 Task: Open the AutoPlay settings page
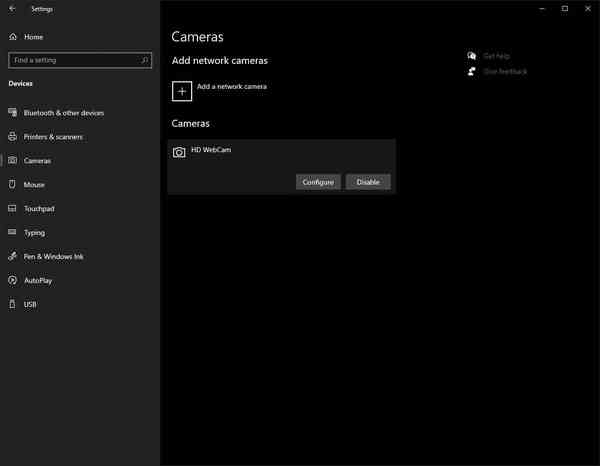[38, 281]
